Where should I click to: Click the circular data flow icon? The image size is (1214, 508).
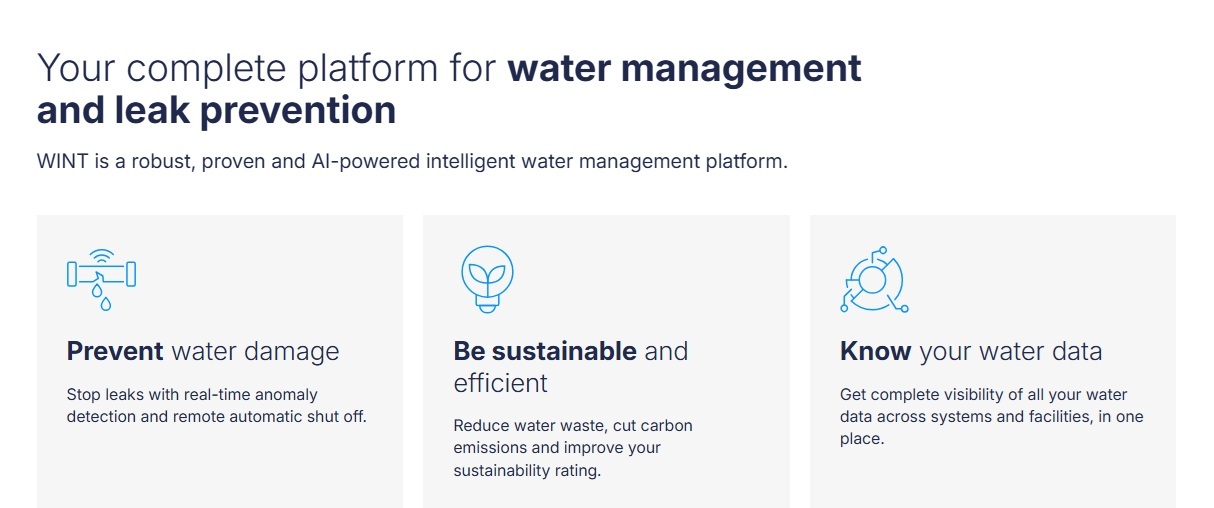pyautogui.click(x=873, y=279)
